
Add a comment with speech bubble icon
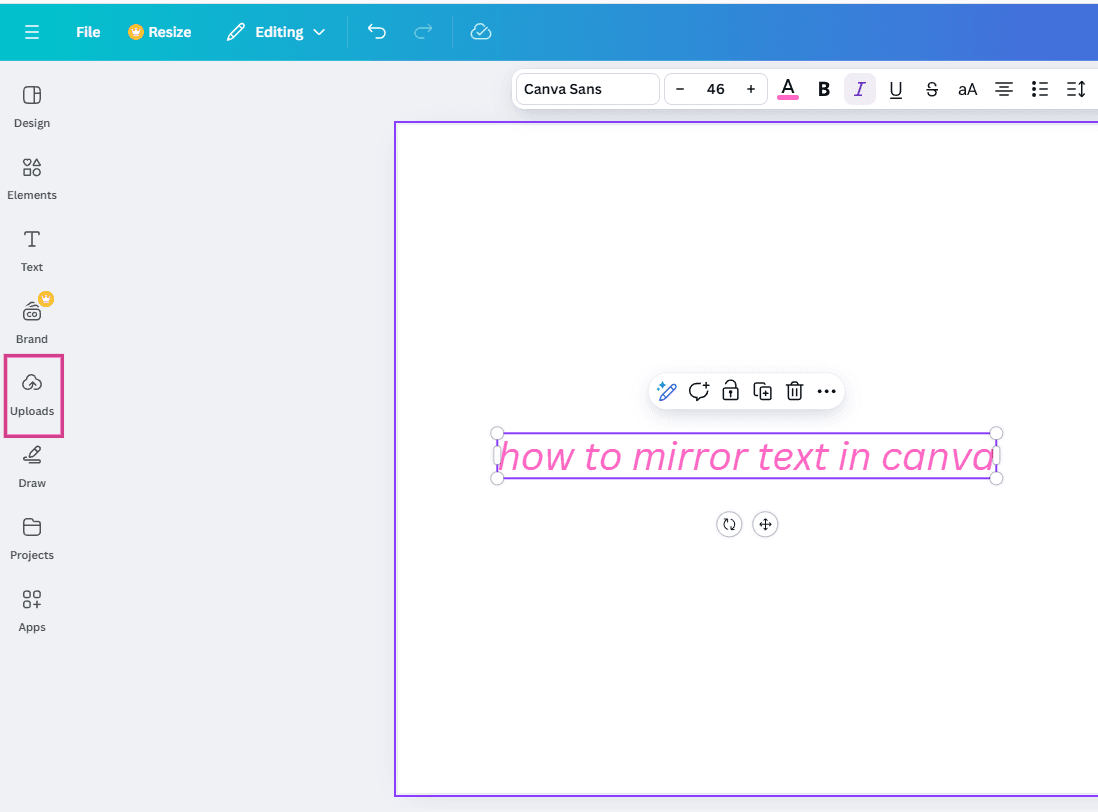click(699, 391)
